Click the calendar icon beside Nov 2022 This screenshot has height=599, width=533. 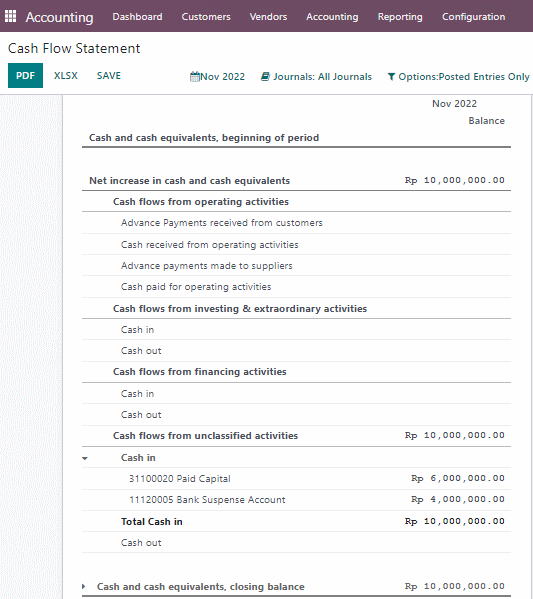click(x=195, y=77)
